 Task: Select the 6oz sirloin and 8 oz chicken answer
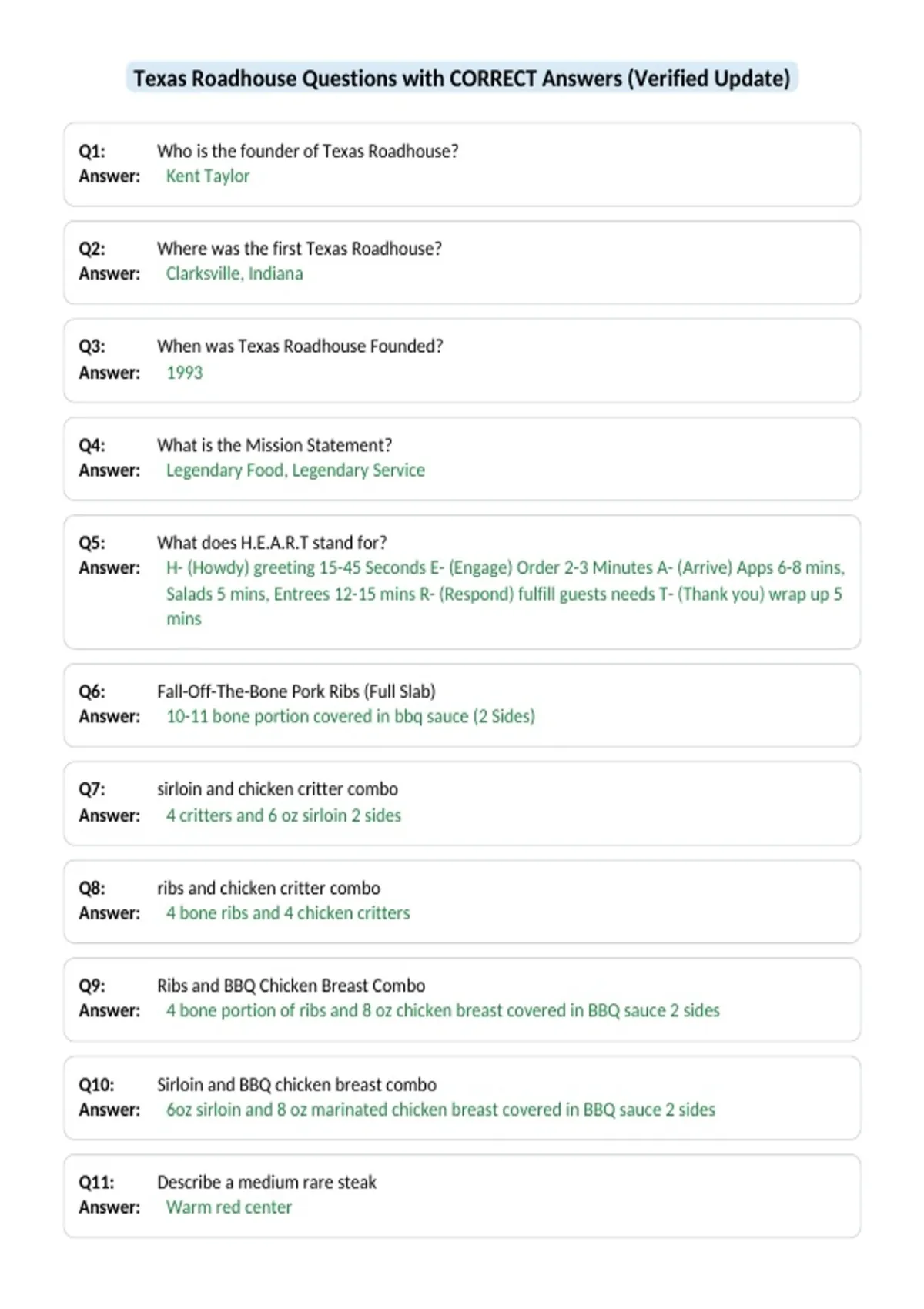pyautogui.click(x=441, y=1110)
